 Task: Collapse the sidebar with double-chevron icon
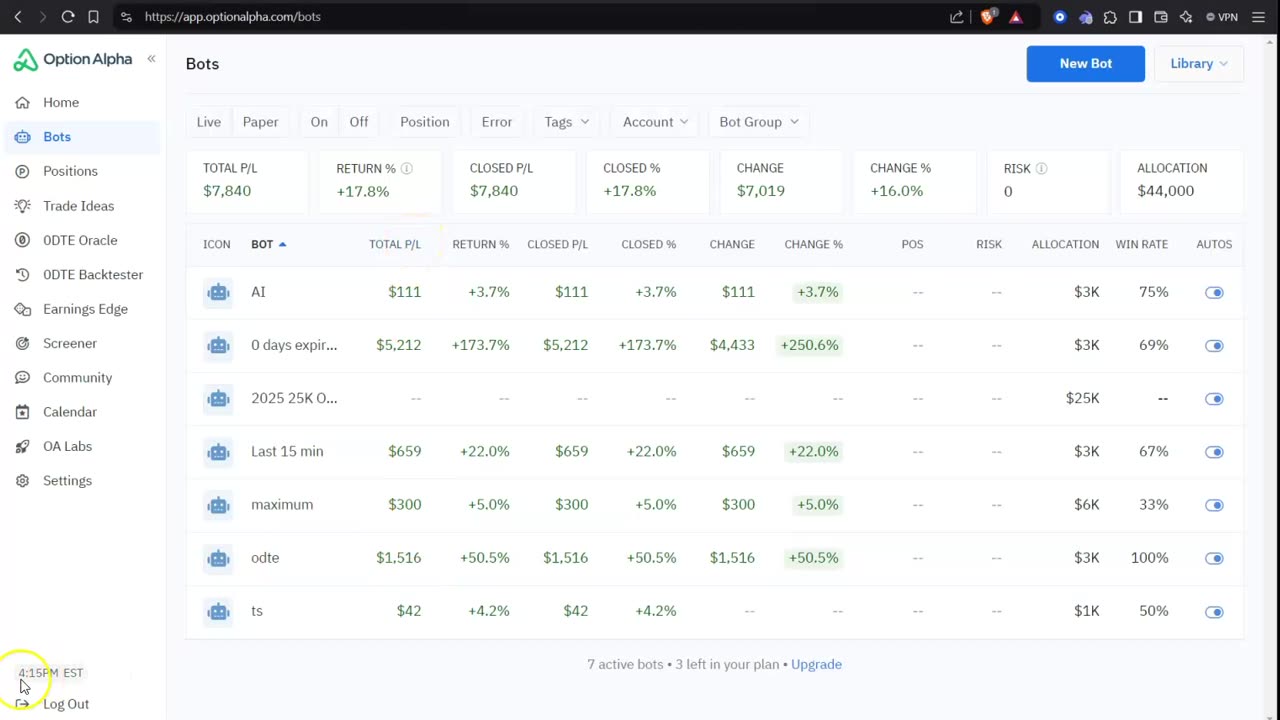click(x=151, y=59)
